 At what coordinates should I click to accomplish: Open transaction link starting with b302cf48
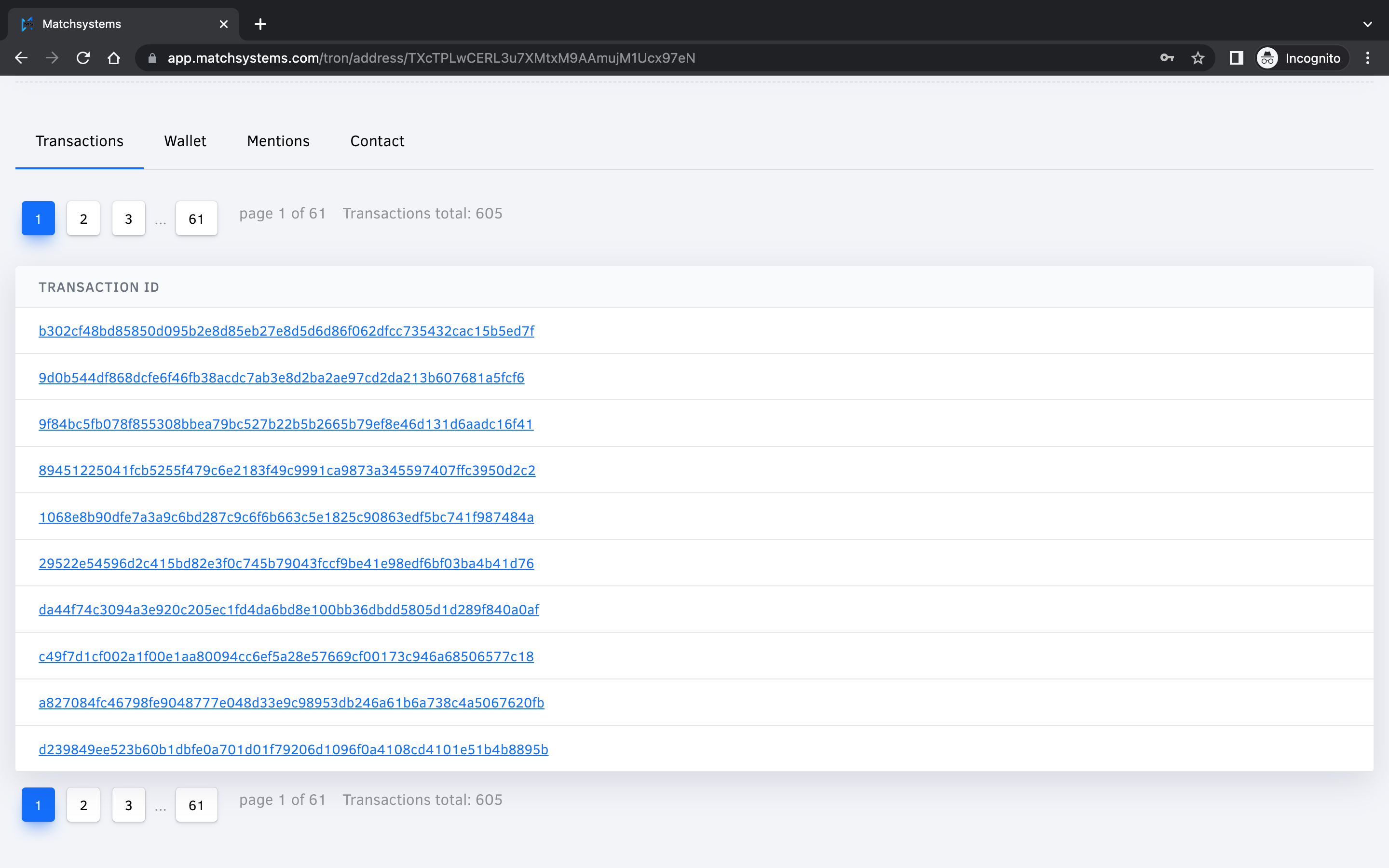(286, 331)
